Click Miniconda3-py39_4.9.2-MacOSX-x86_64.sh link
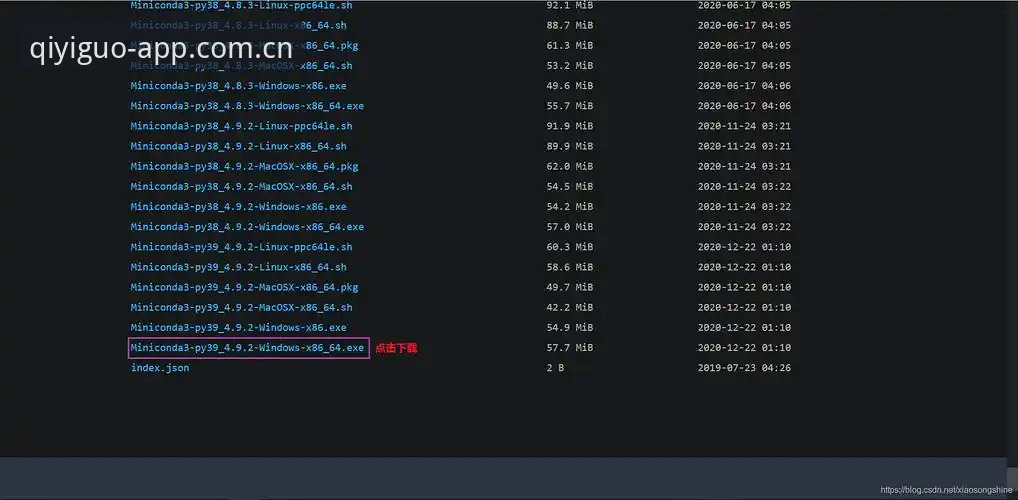 242,308
